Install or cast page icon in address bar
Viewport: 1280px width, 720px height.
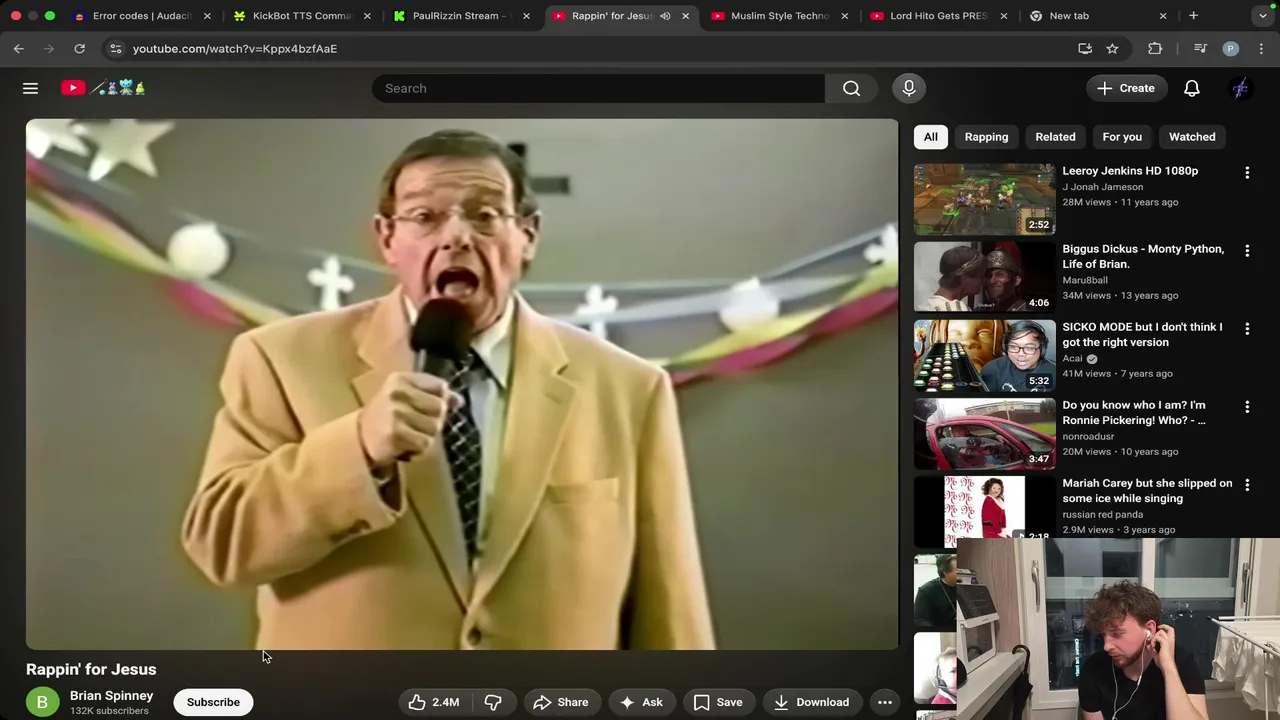(1085, 48)
